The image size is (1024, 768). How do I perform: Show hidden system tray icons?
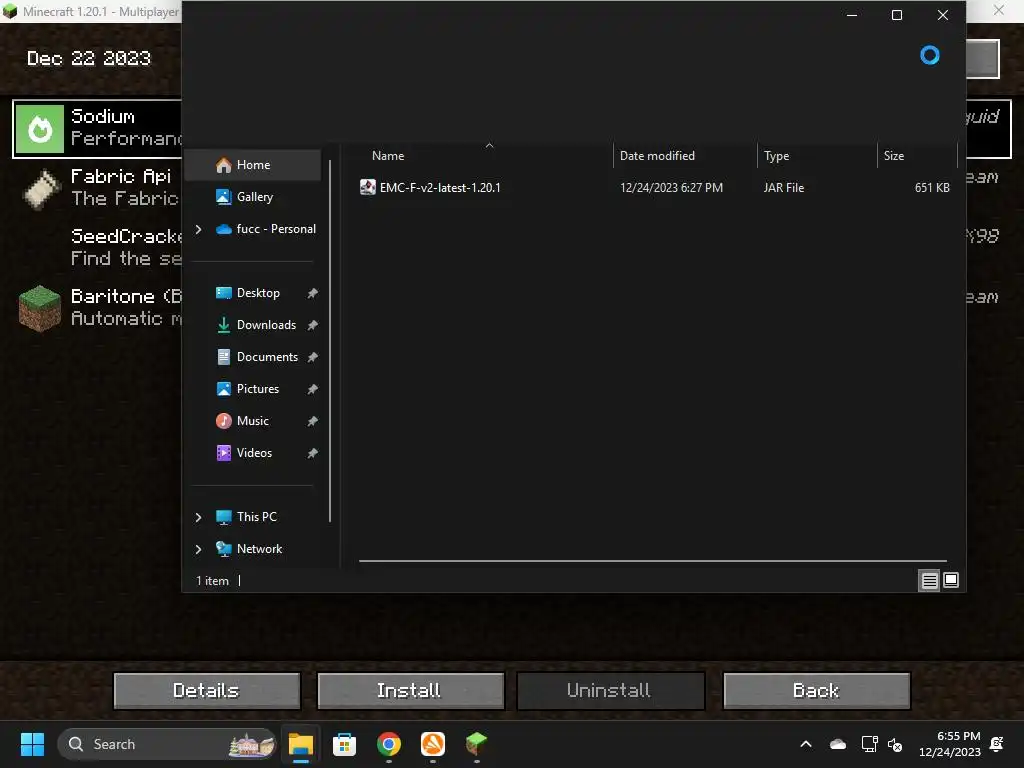807,744
